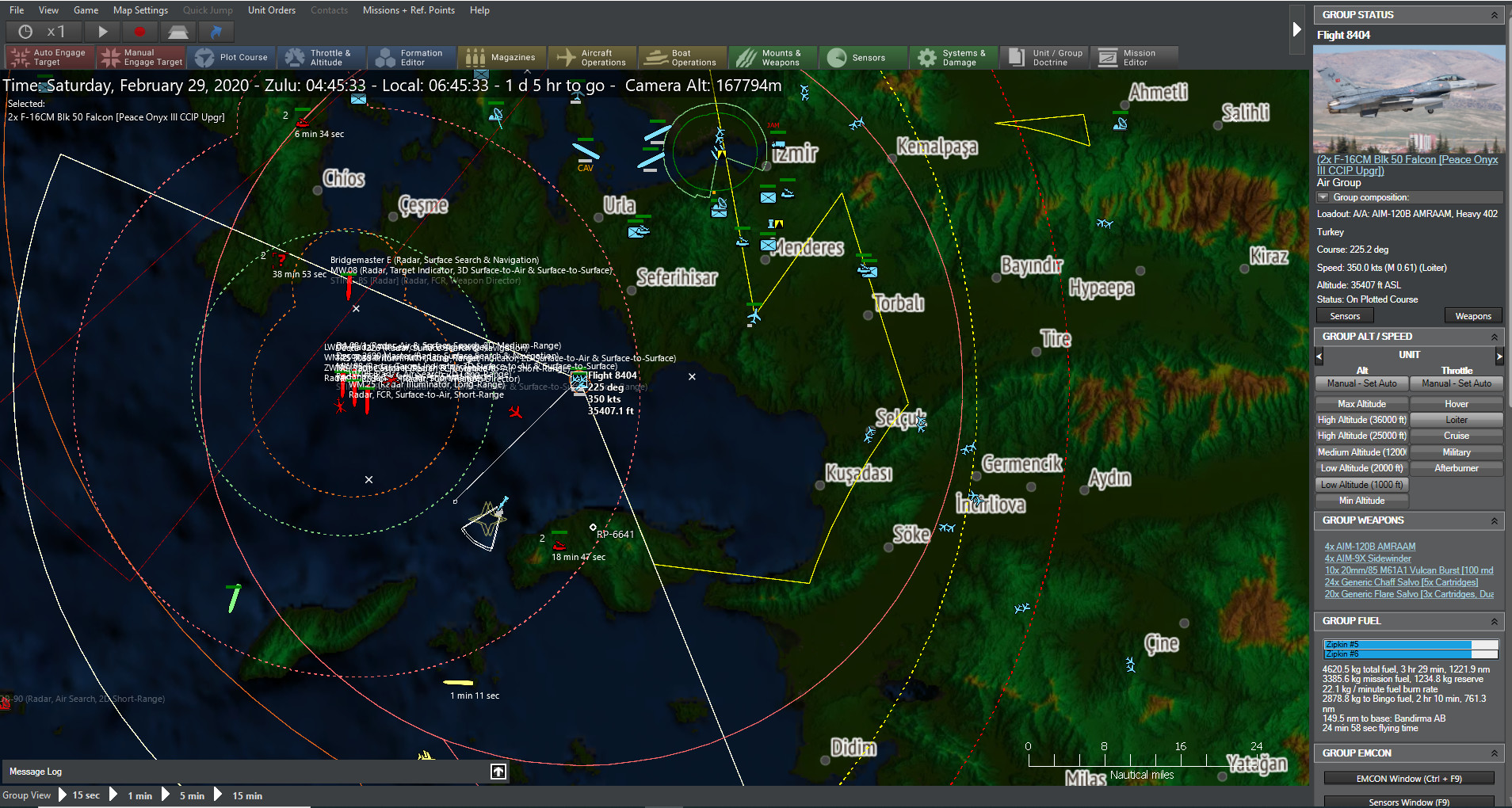Screen dimensions: 1512x808
Task: Open the Unit Orders menu
Action: (x=271, y=10)
